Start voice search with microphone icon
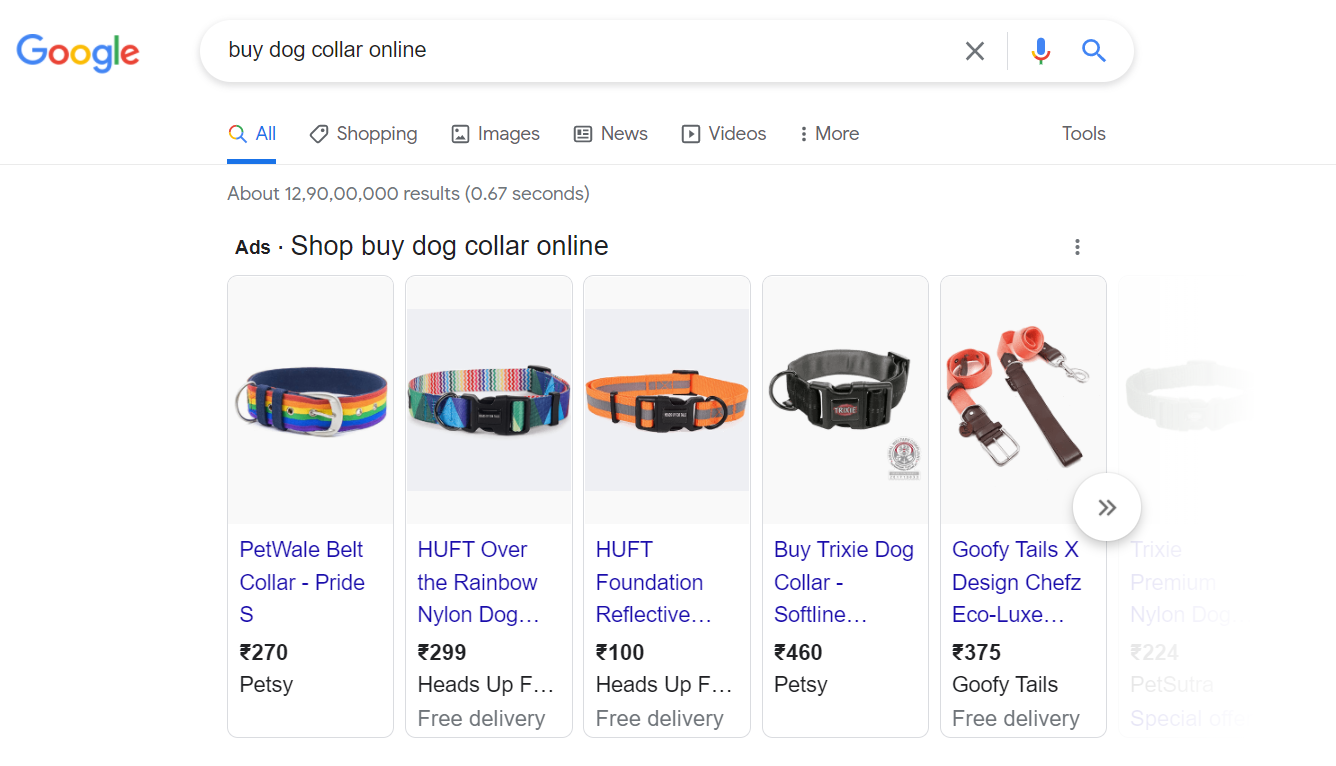The height and width of the screenshot is (766, 1336). (1041, 51)
